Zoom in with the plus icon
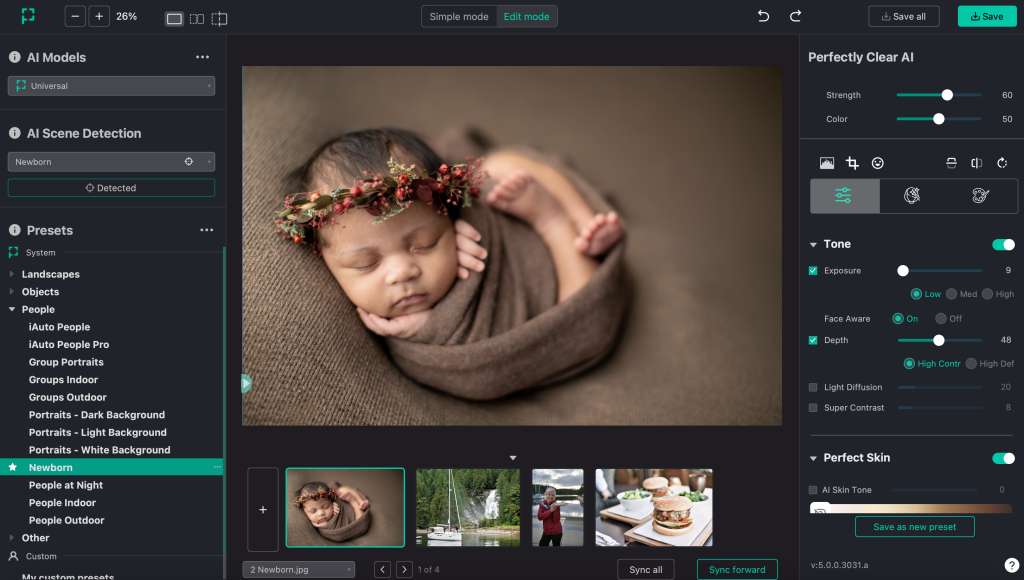 click(x=98, y=16)
